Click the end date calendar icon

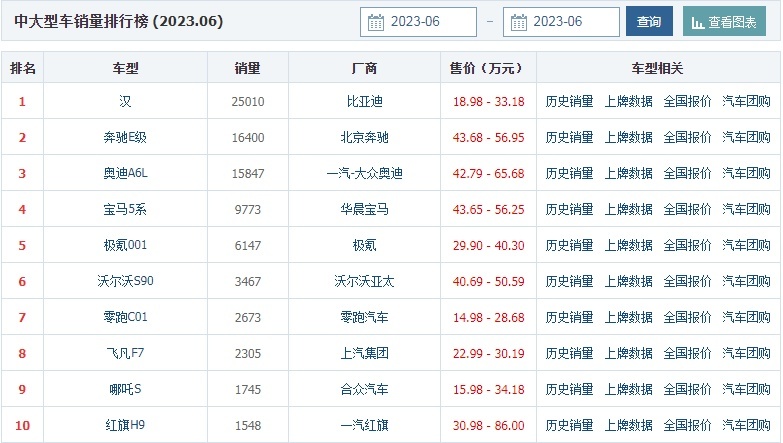point(518,22)
